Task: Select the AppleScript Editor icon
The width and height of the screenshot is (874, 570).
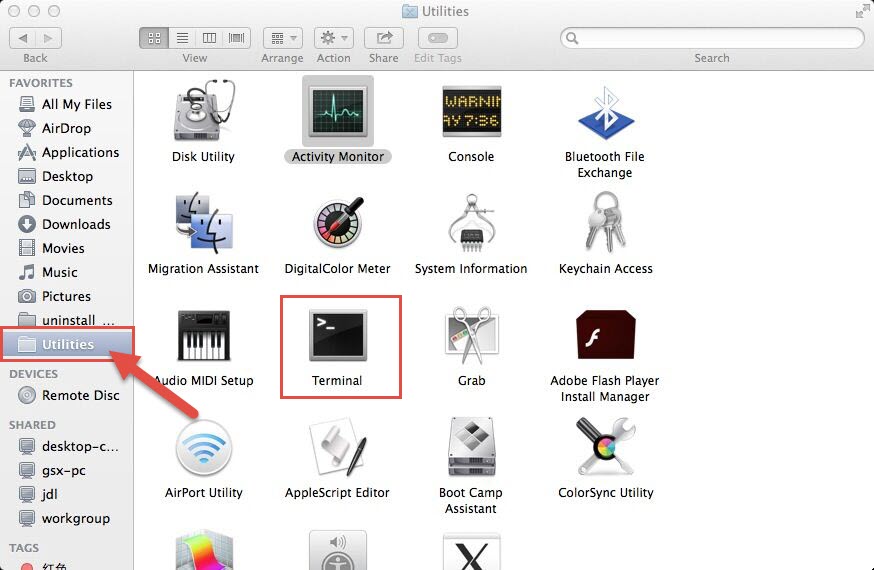Action: coord(338,447)
